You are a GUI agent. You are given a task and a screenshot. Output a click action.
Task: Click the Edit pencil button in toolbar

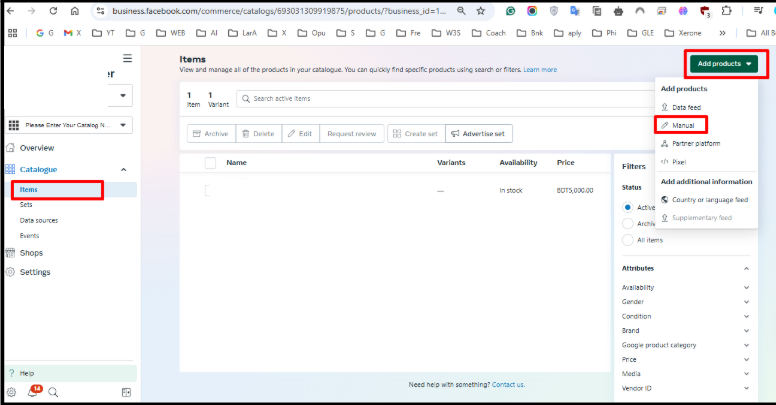301,133
